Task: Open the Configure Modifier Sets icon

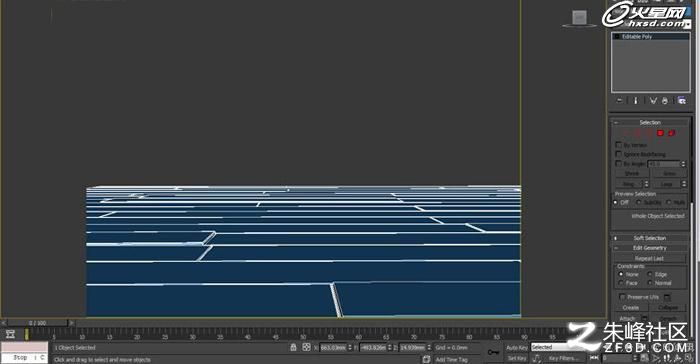Action: [x=682, y=101]
